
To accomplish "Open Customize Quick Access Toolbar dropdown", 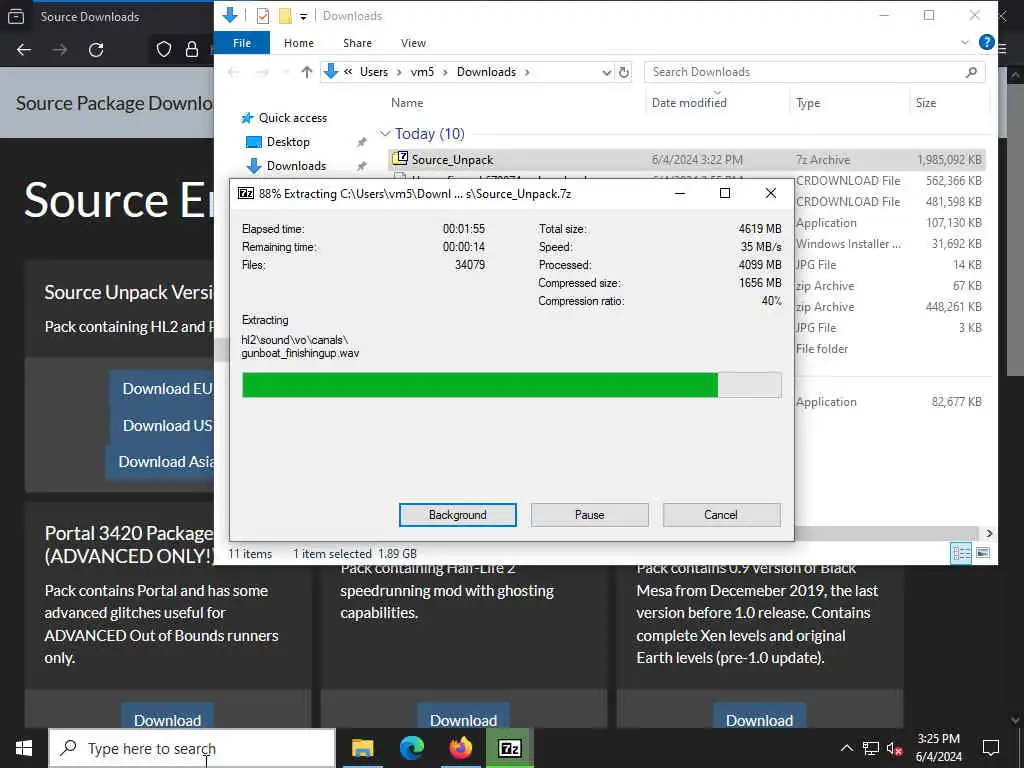I will (x=304, y=16).
